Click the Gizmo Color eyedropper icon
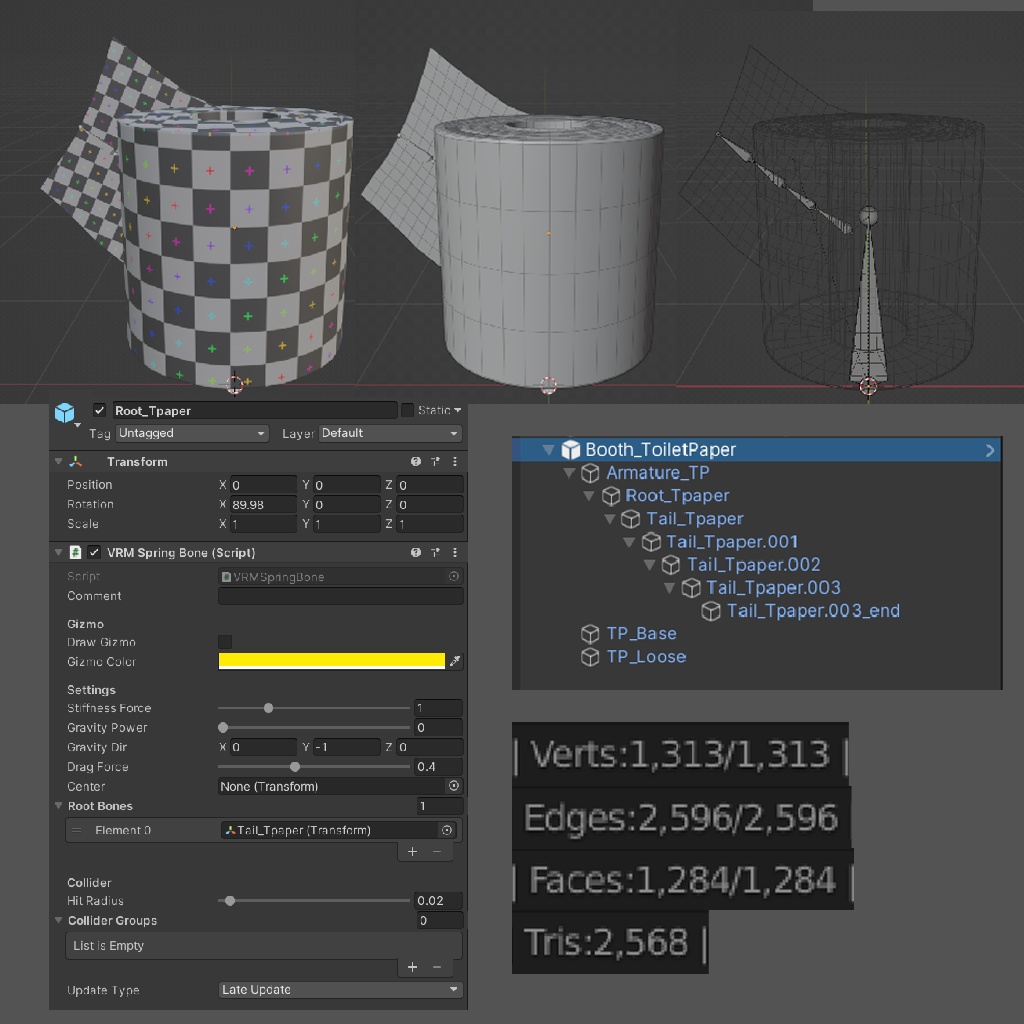Screen dimensions: 1024x1024 point(455,661)
